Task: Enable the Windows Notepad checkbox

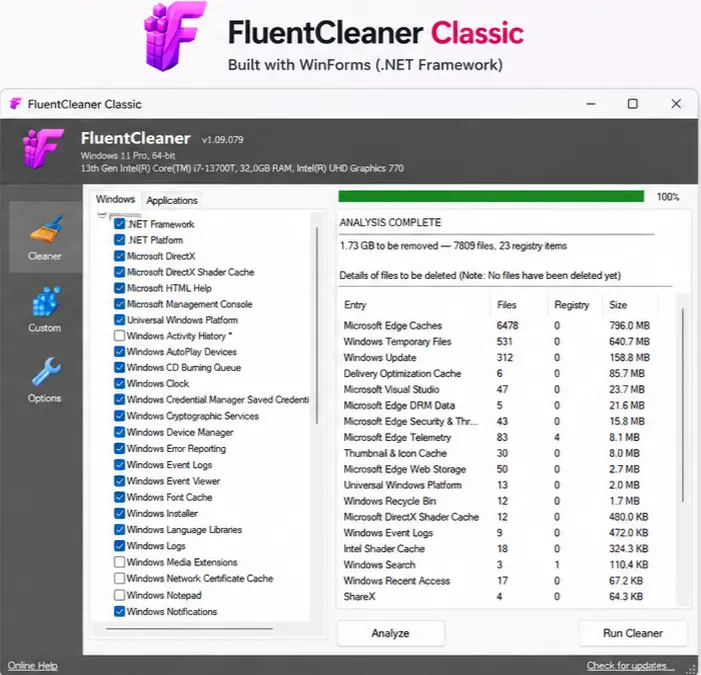Action: tap(119, 595)
